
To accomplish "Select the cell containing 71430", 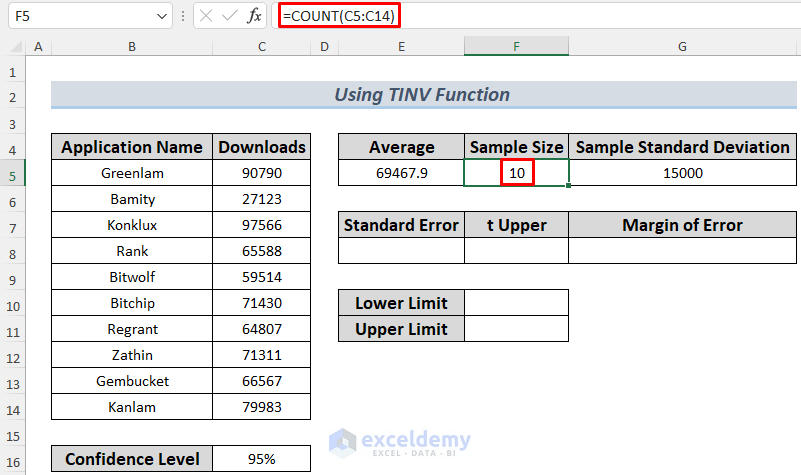I will coord(262,303).
